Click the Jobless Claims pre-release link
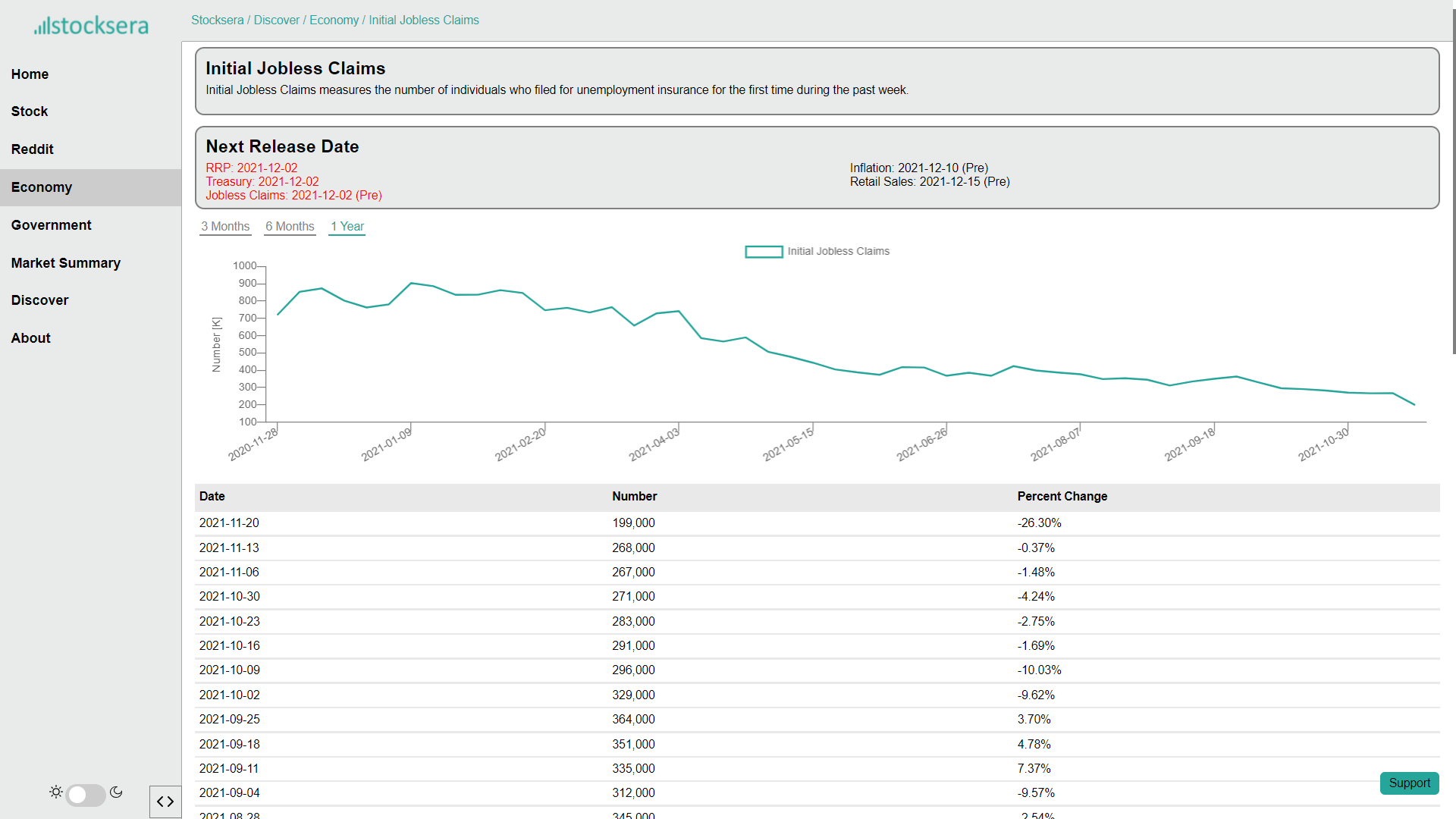This screenshot has width=1456, height=819. (x=293, y=195)
